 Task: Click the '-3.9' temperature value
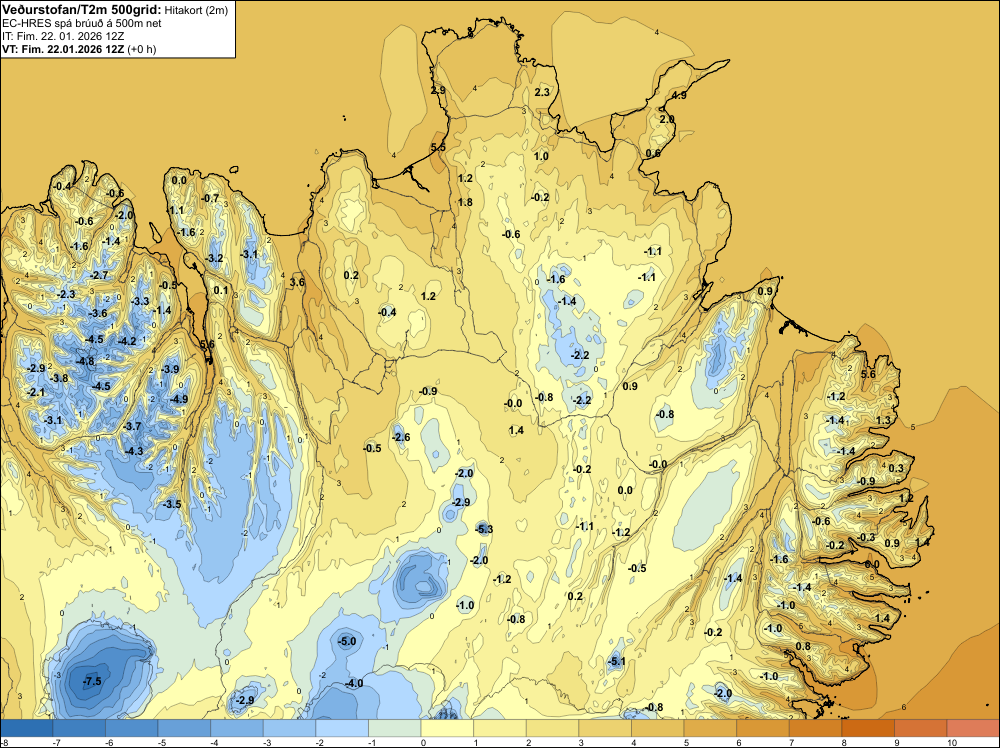point(170,369)
